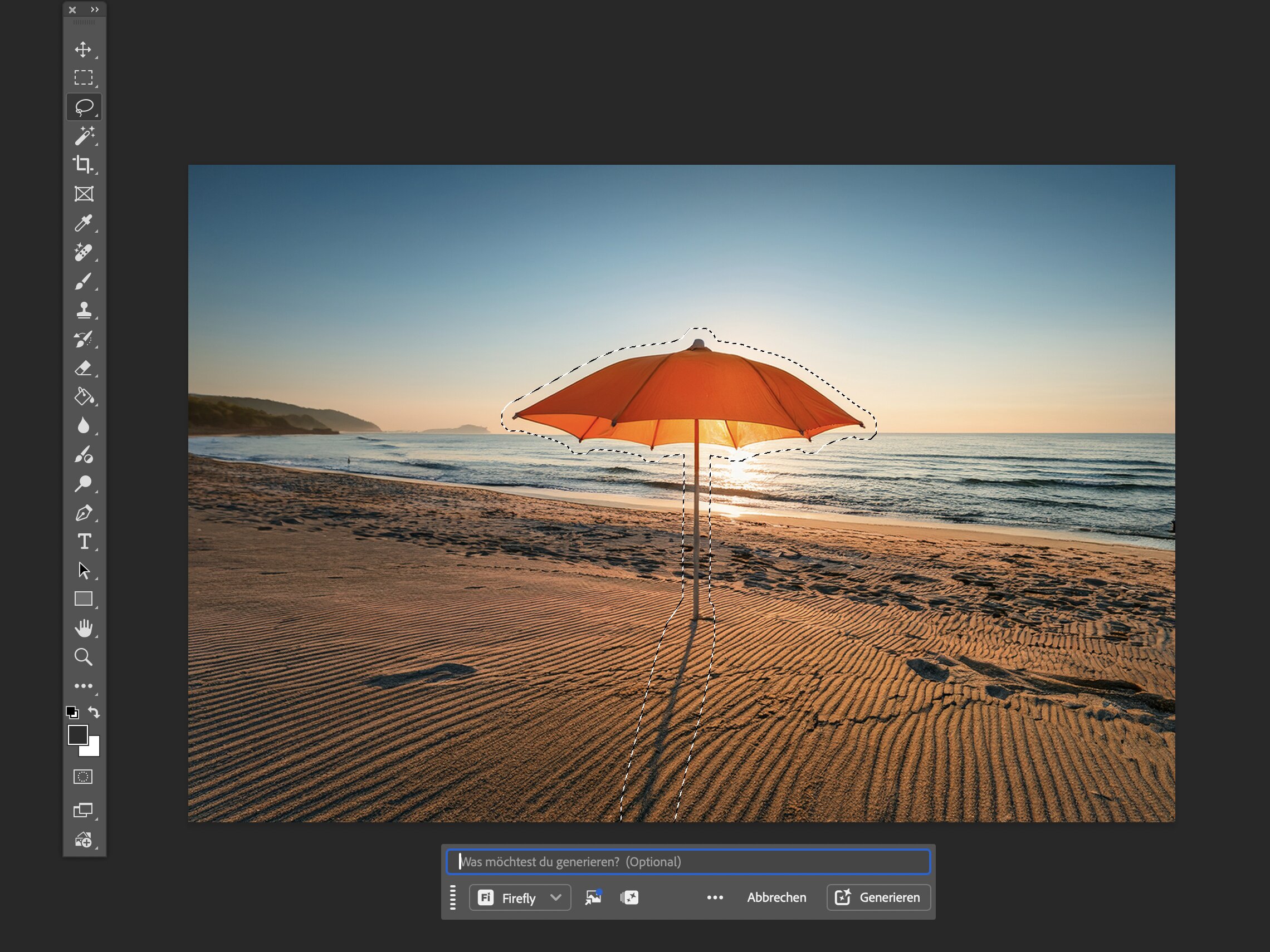Click the reference image icon in taskbar
1270x952 pixels.
(593, 897)
